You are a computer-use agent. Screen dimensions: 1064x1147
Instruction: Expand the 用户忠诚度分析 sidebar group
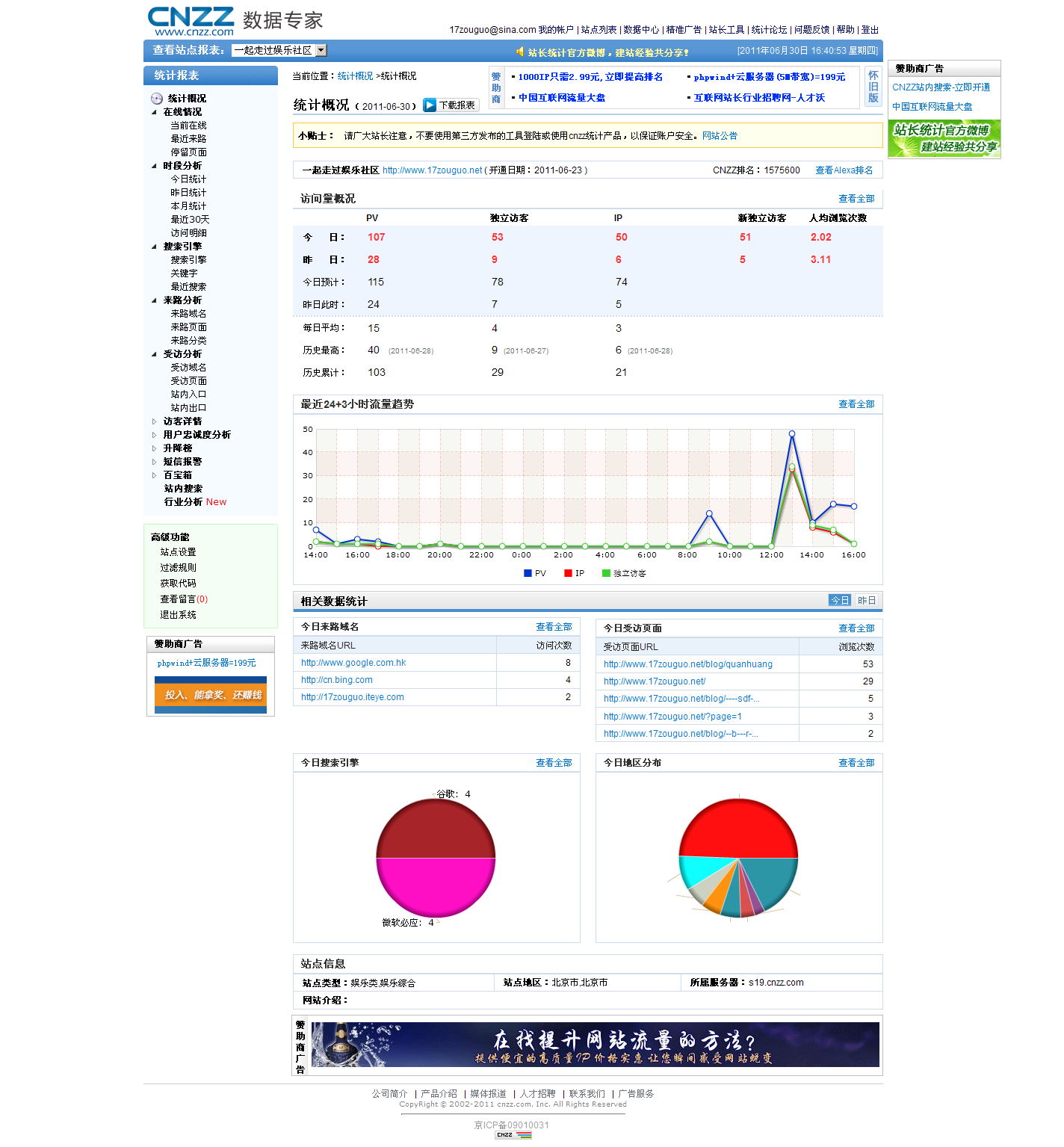point(155,435)
